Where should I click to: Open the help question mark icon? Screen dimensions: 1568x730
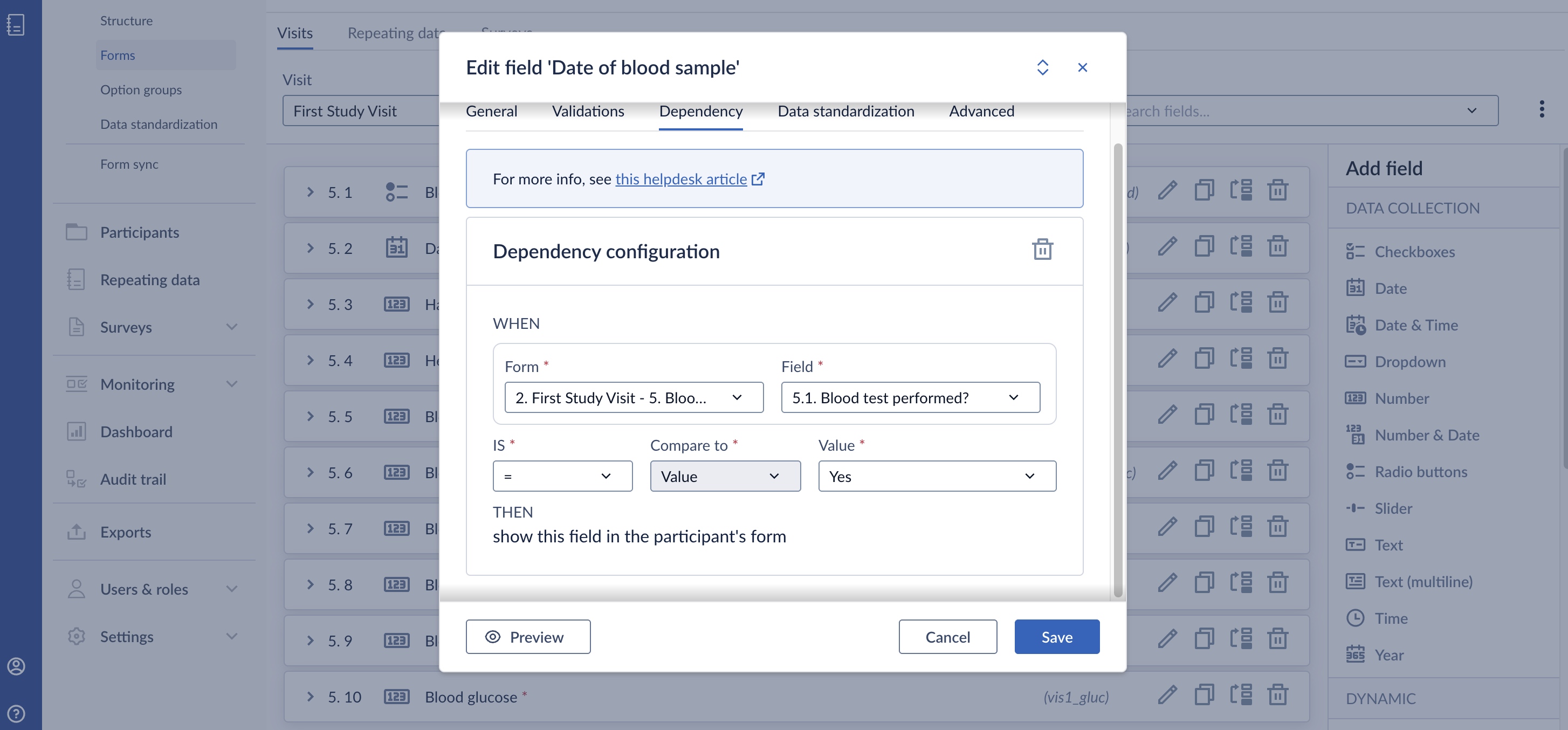pyautogui.click(x=16, y=713)
